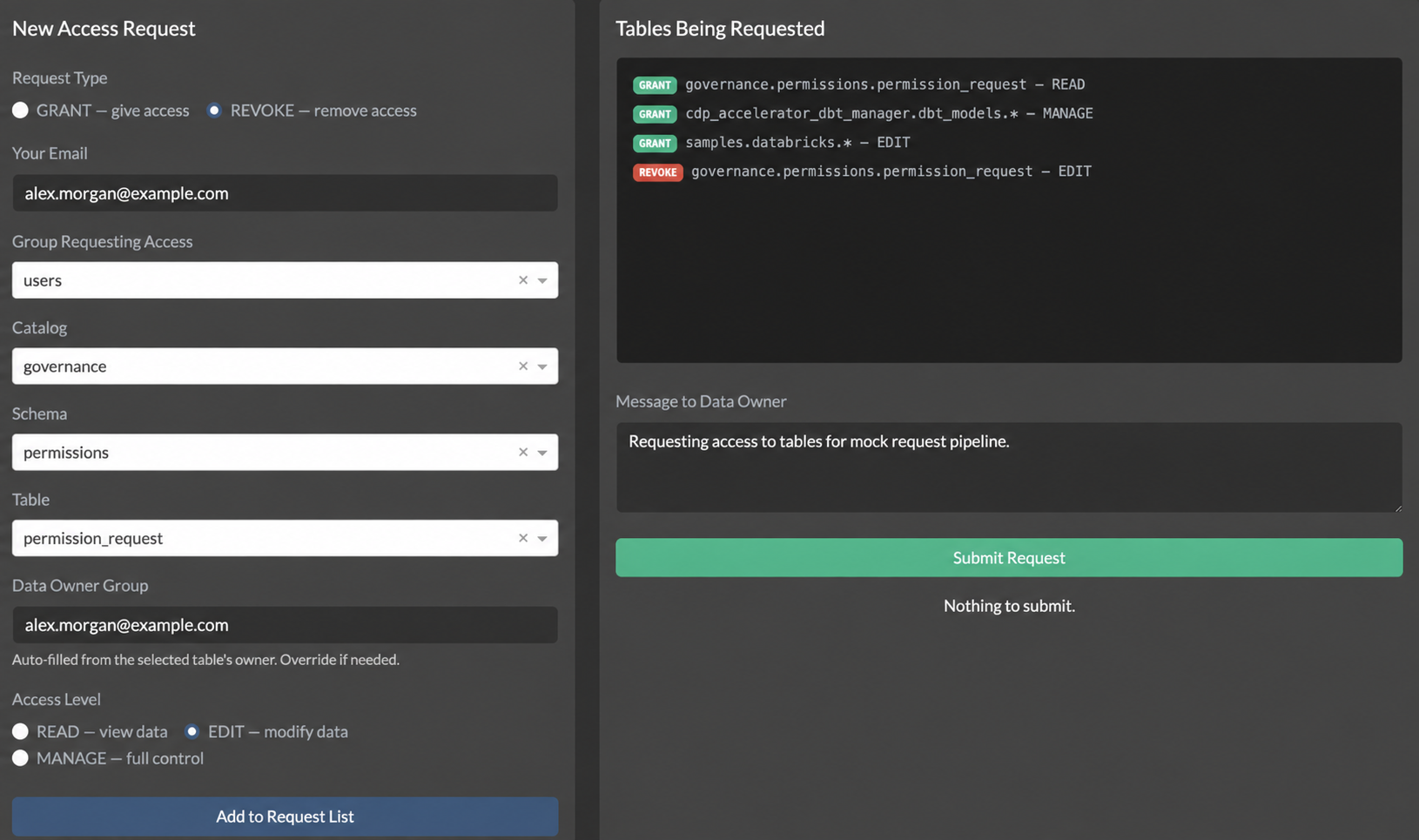Click the Submit Request button
The width and height of the screenshot is (1419, 840).
1009,558
